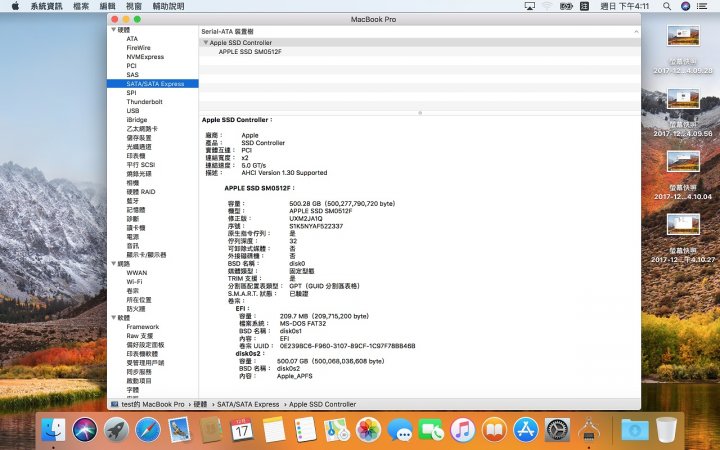The image size is (720, 450).
Task: Open the 視窗 menu
Action: point(134,6)
